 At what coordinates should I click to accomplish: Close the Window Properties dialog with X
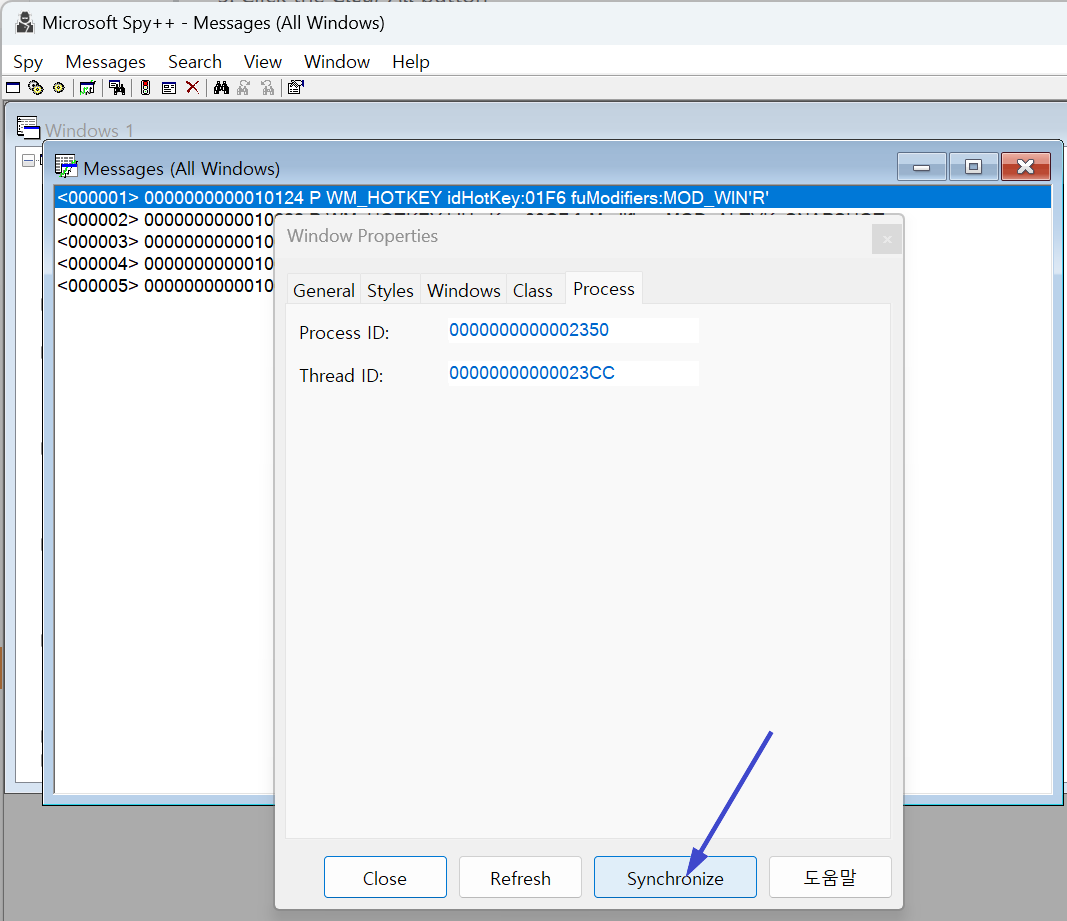pos(887,240)
